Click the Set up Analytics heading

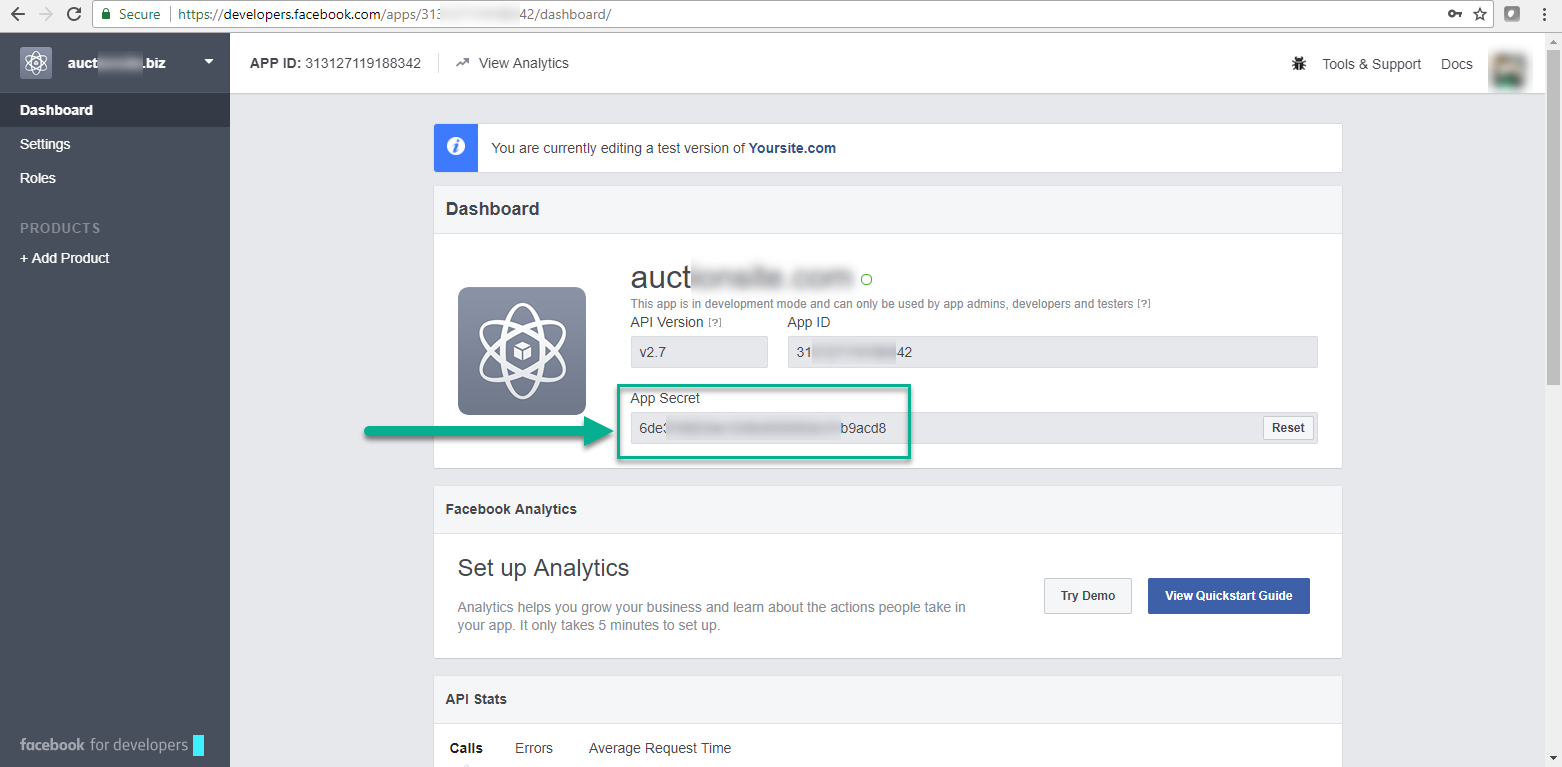click(543, 568)
